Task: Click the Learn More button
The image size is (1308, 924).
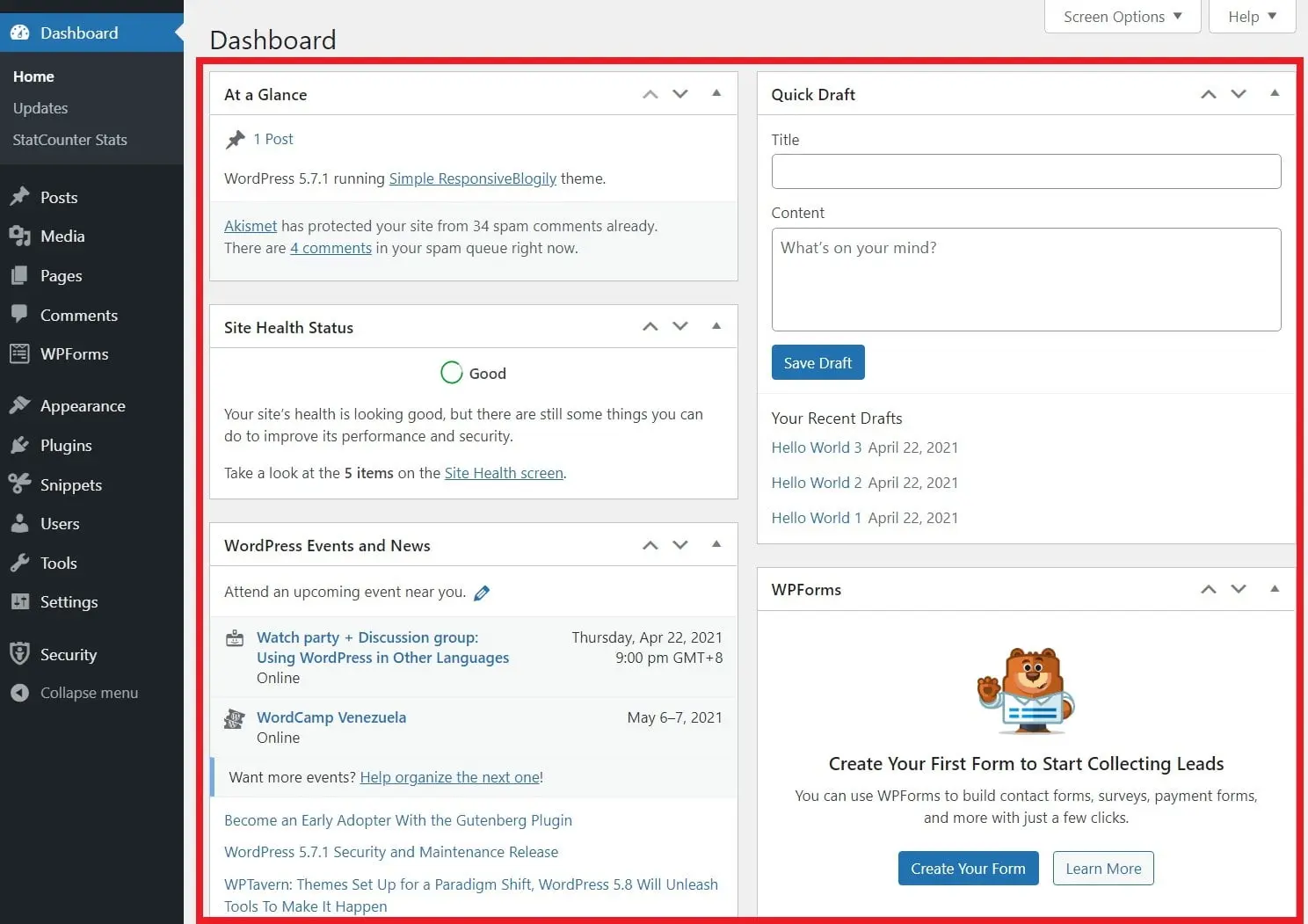Action: [x=1103, y=869]
